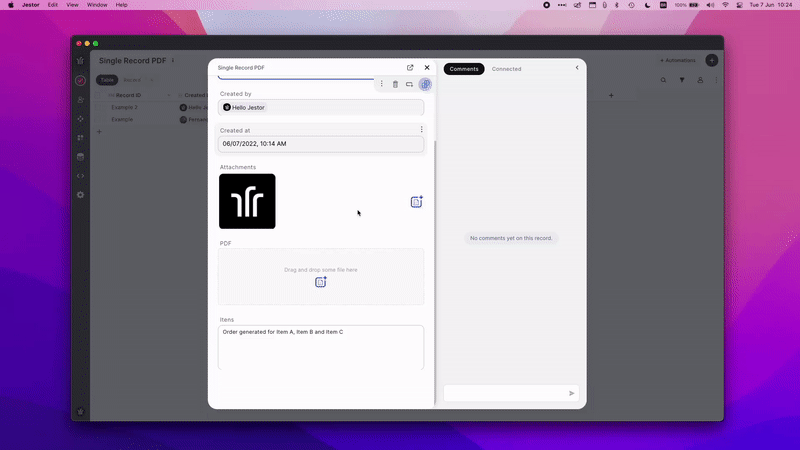Image resolution: width=800 pixels, height=450 pixels.
Task: Open the record toolbar three-dots menu
Action: tap(382, 84)
